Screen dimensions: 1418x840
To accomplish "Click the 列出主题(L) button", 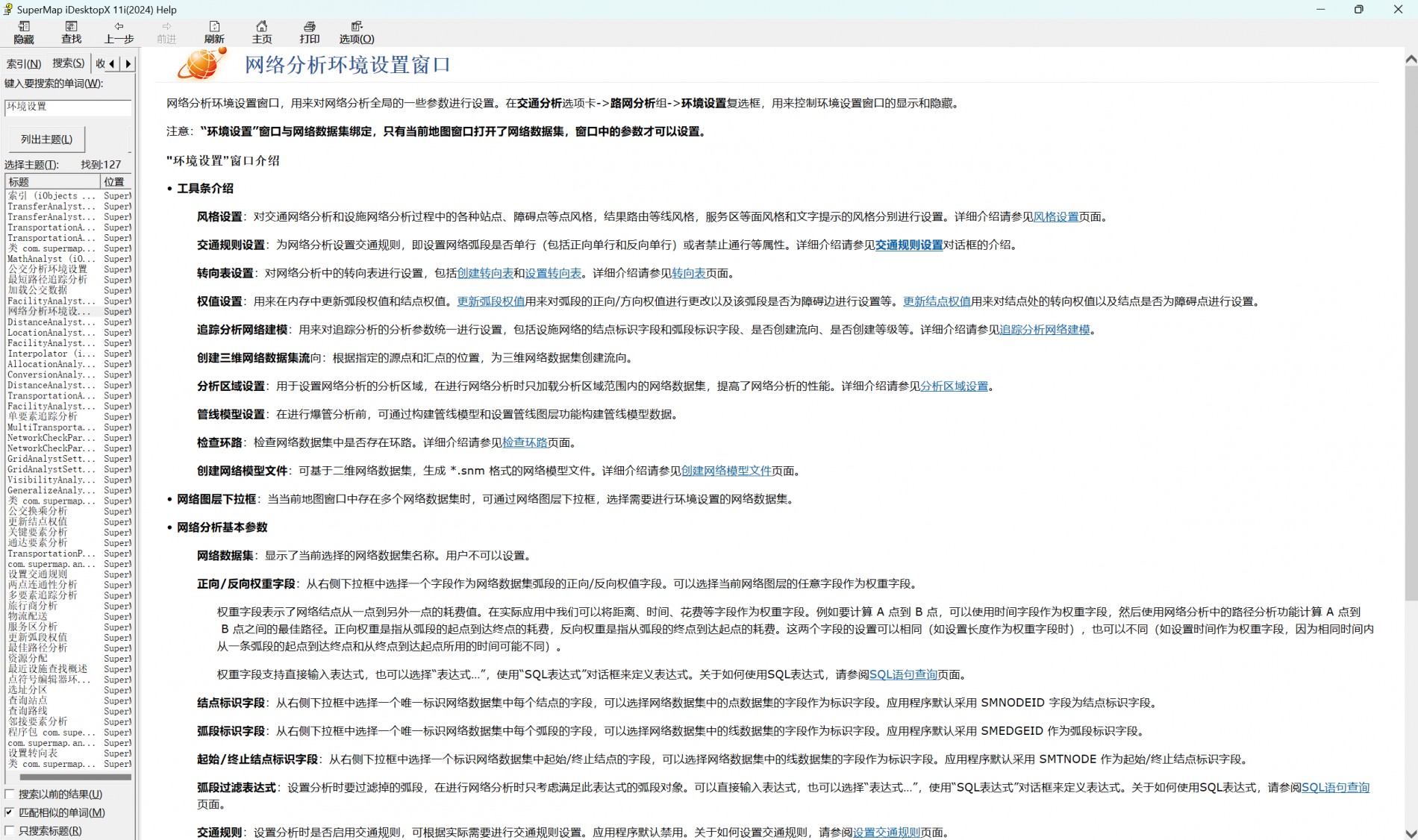I will click(x=47, y=140).
